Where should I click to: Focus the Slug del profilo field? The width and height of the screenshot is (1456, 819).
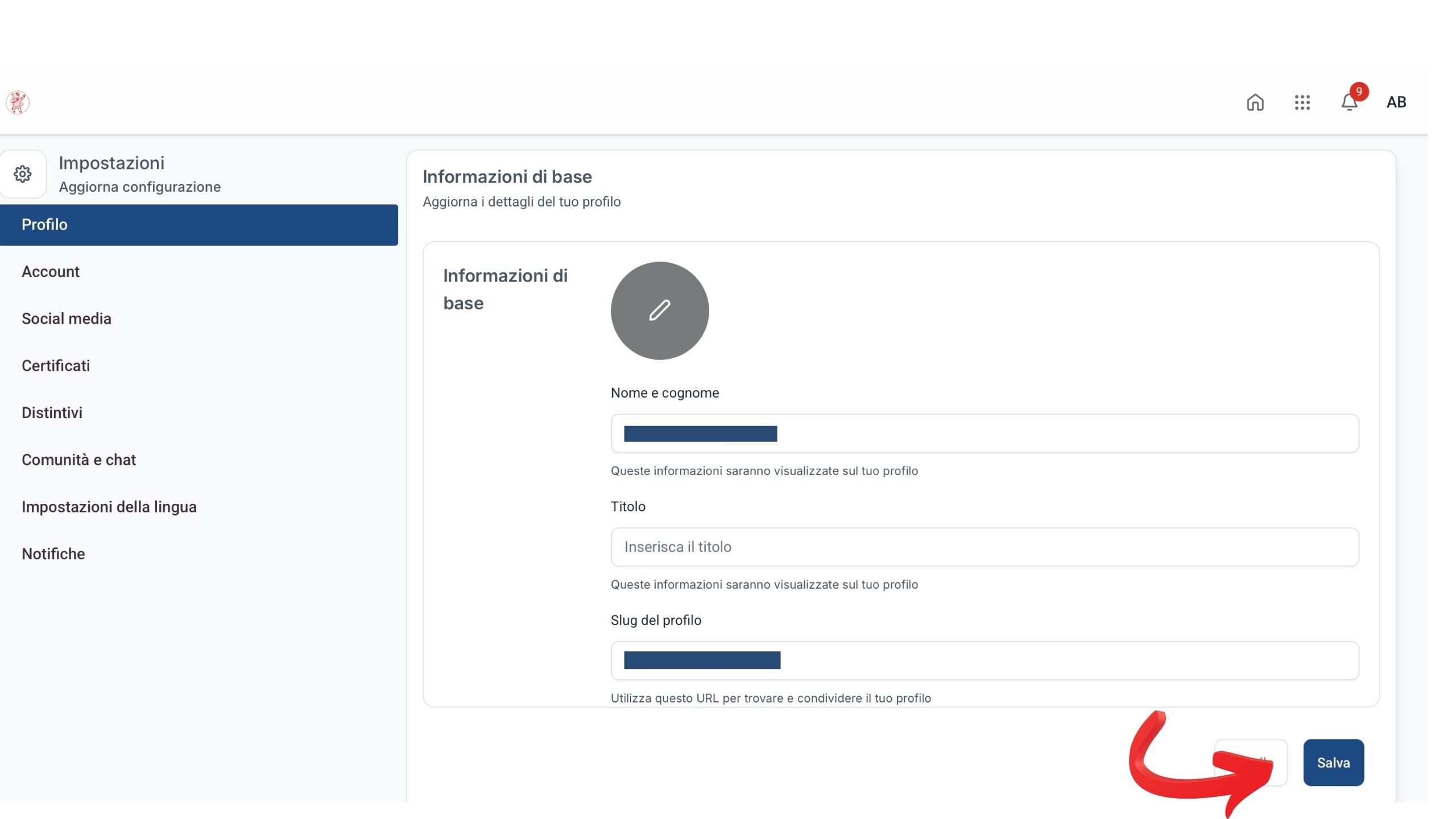(x=985, y=661)
